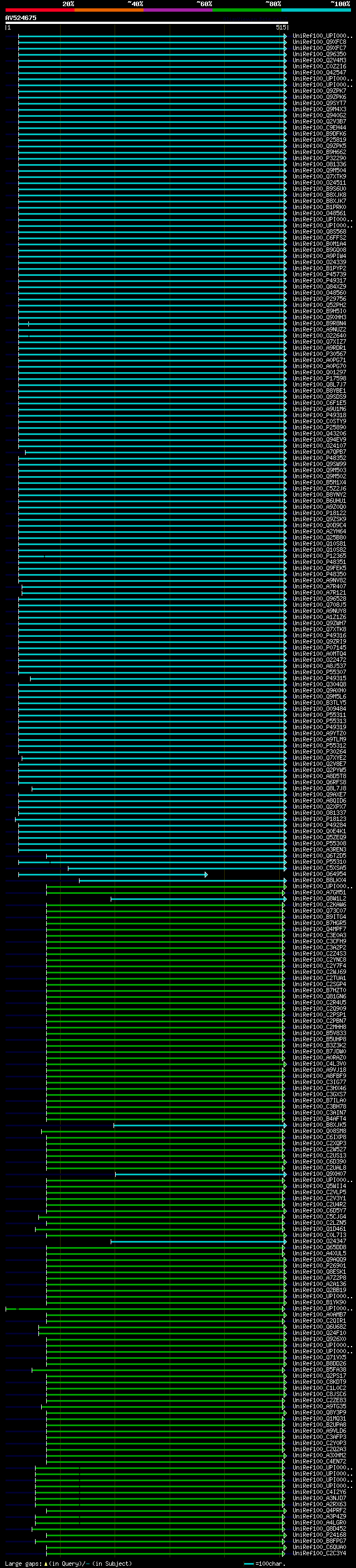The width and height of the screenshot is (356, 1568).
Task: Click the cyan alignment bar for Q8W1L2
Action: pos(199,898)
